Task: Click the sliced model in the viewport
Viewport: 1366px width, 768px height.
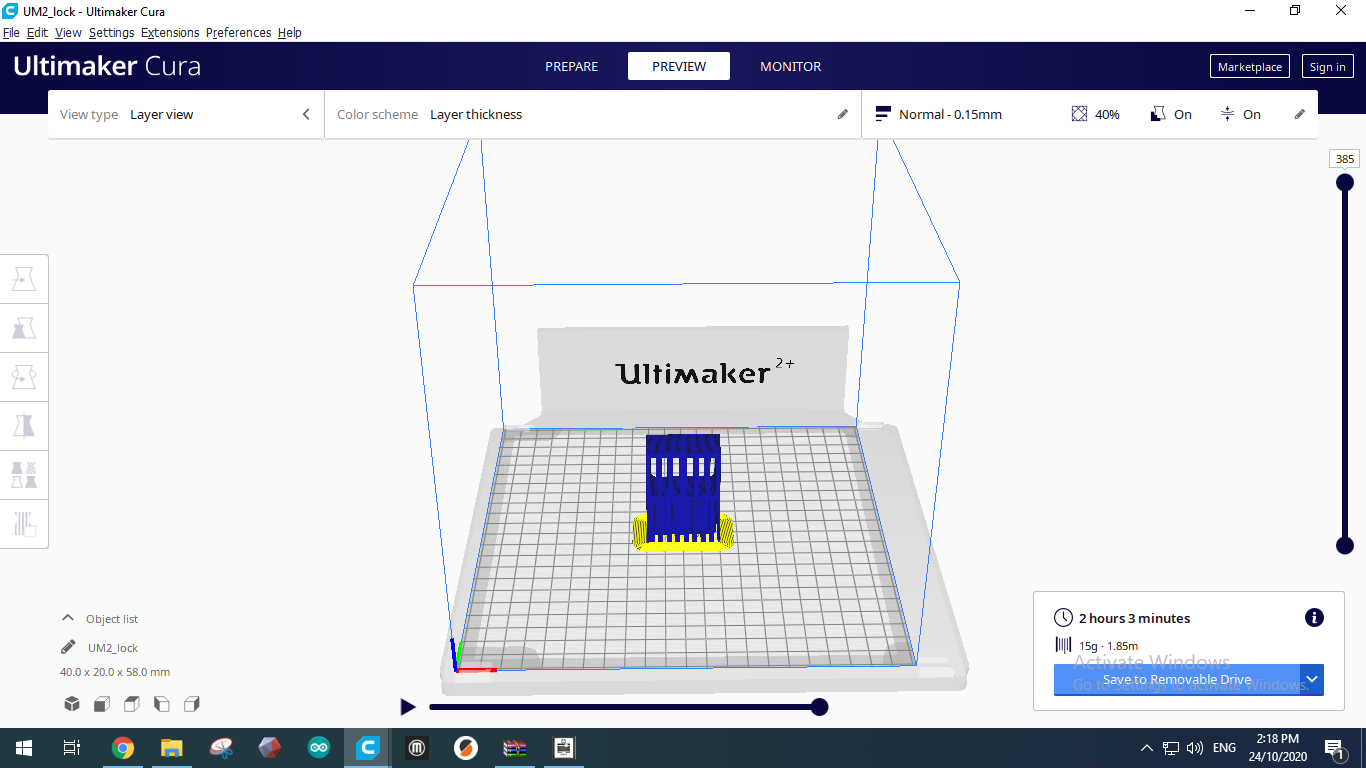Action: coord(683,490)
